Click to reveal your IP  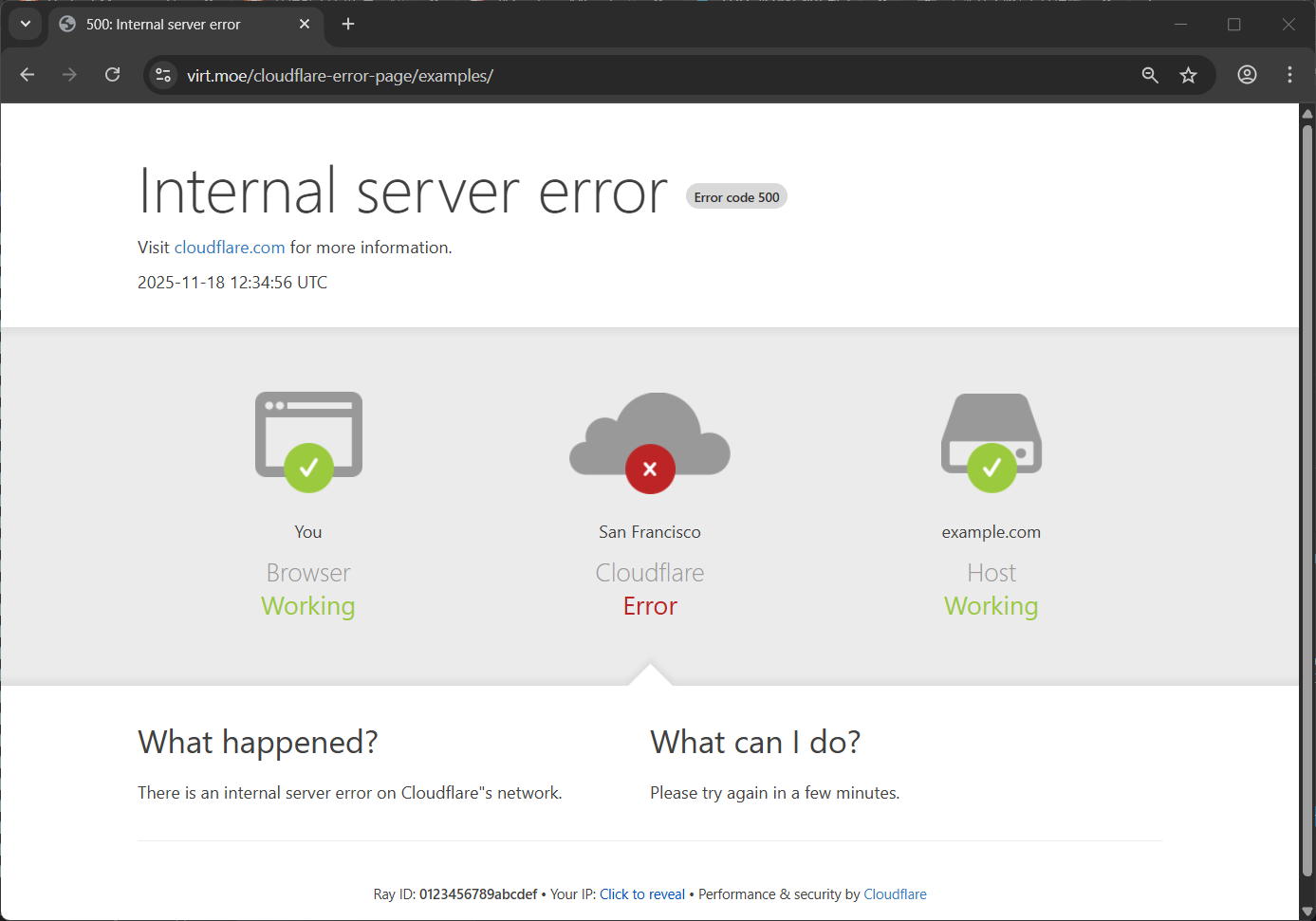(x=642, y=894)
